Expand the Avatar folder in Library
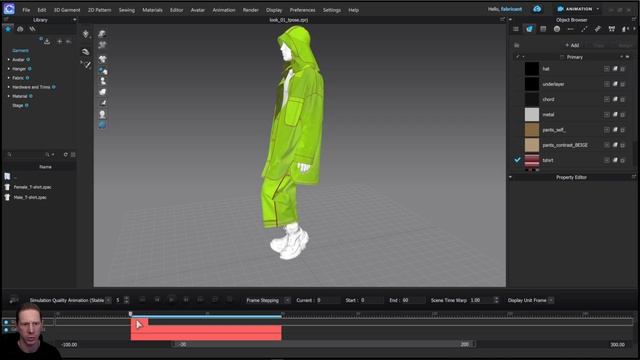The height and width of the screenshot is (360, 640). tap(9, 60)
